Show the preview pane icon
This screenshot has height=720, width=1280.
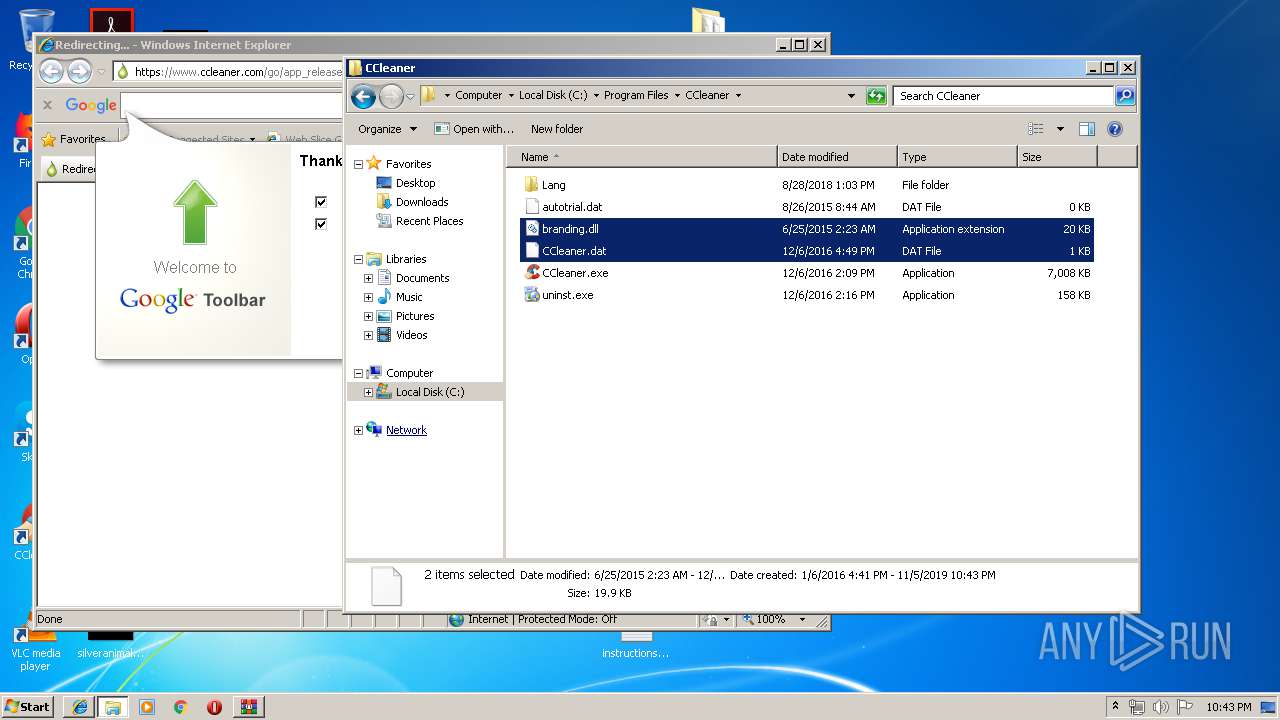pos(1087,129)
